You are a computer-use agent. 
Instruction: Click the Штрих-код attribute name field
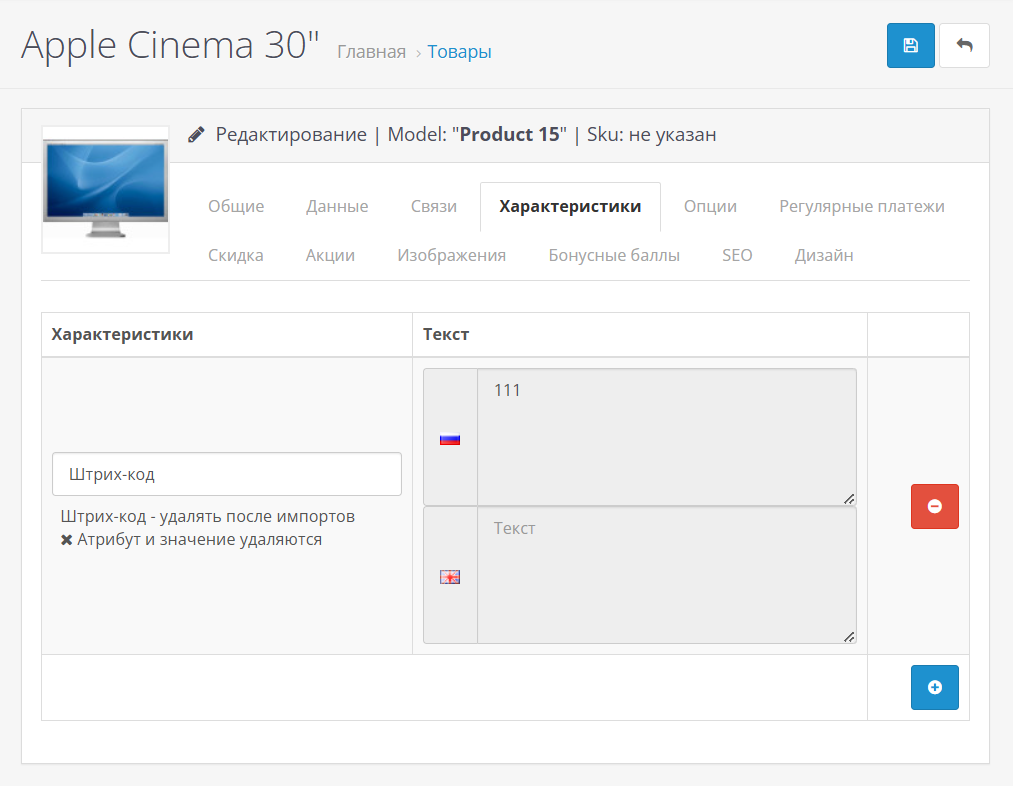tap(227, 474)
